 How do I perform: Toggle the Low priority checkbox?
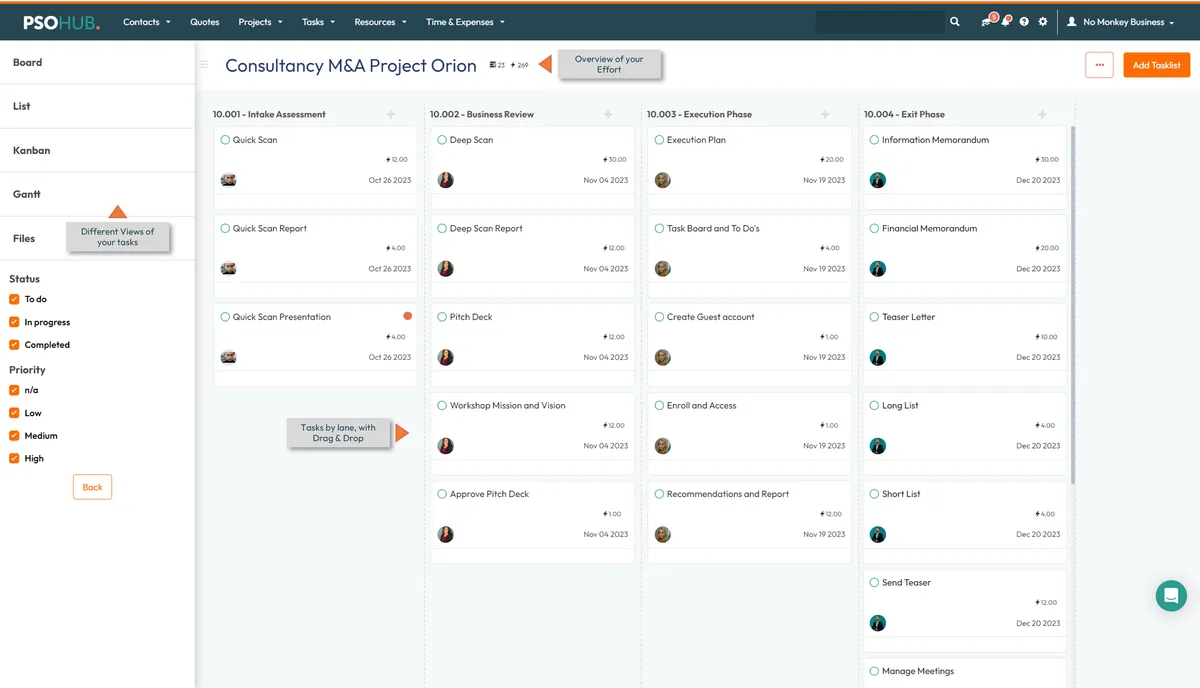coord(14,413)
